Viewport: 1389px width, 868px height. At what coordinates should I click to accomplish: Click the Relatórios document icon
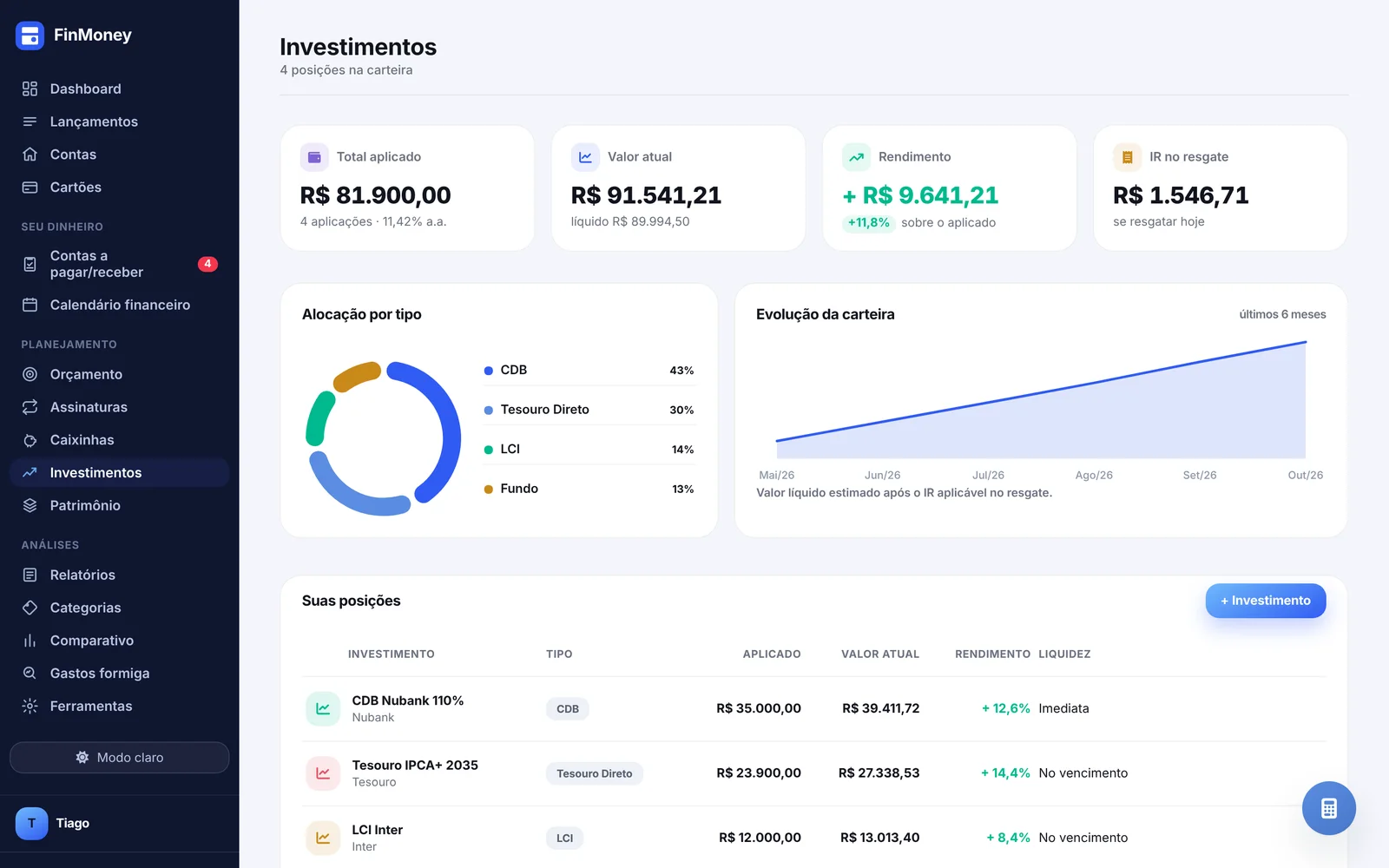pyautogui.click(x=30, y=575)
